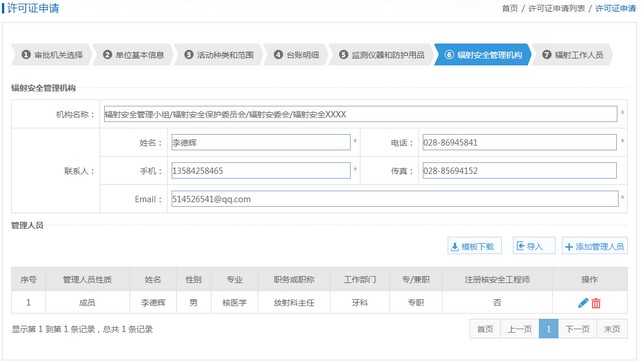Click the record count status text
643x364 pixels.
pyautogui.click(x=82, y=329)
